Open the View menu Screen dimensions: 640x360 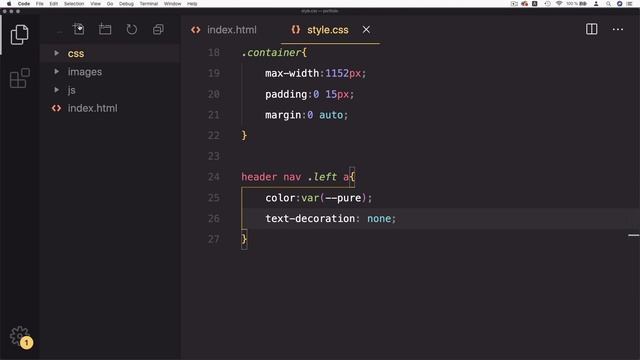click(96, 4)
